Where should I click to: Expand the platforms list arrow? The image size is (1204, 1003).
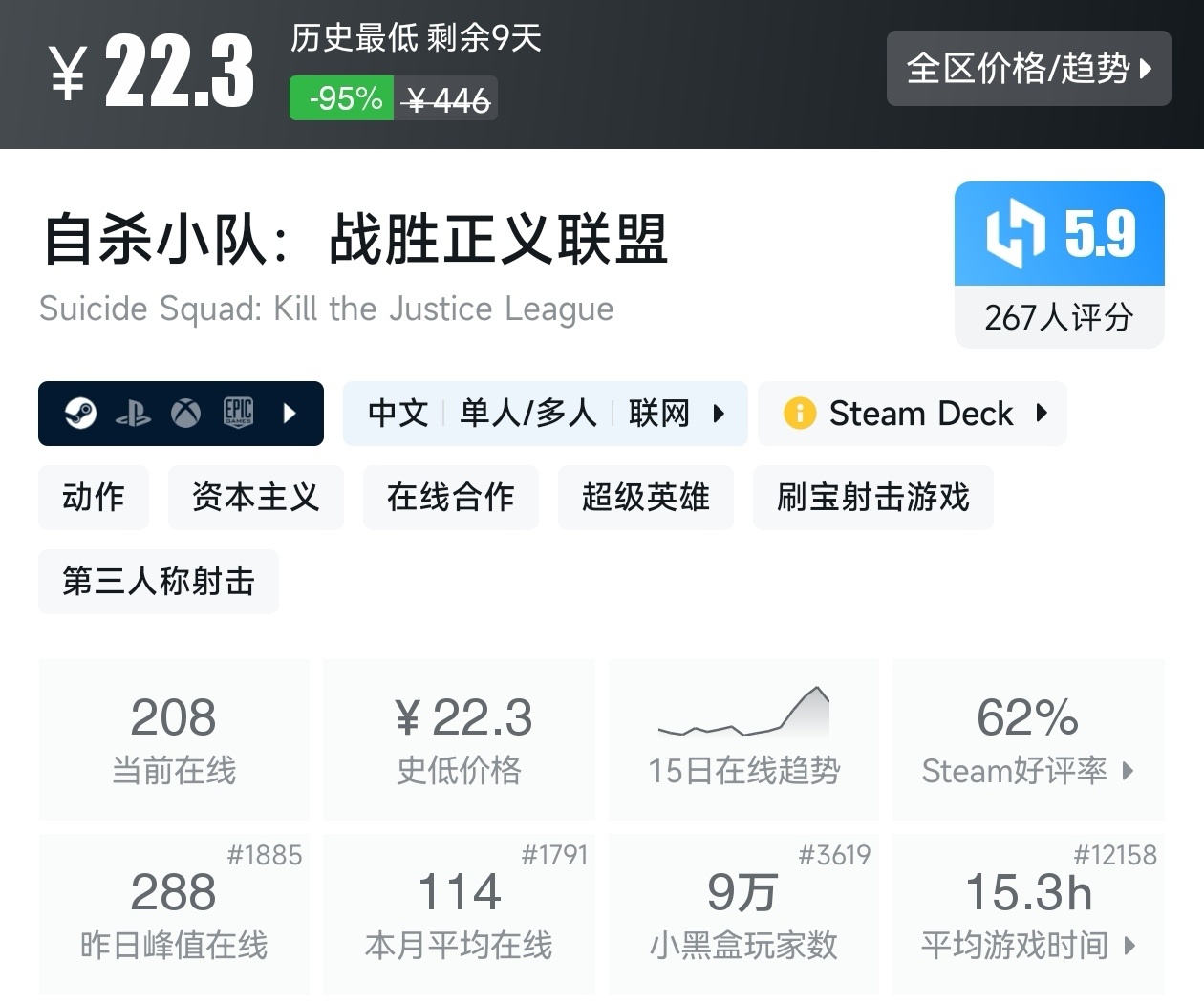click(290, 414)
